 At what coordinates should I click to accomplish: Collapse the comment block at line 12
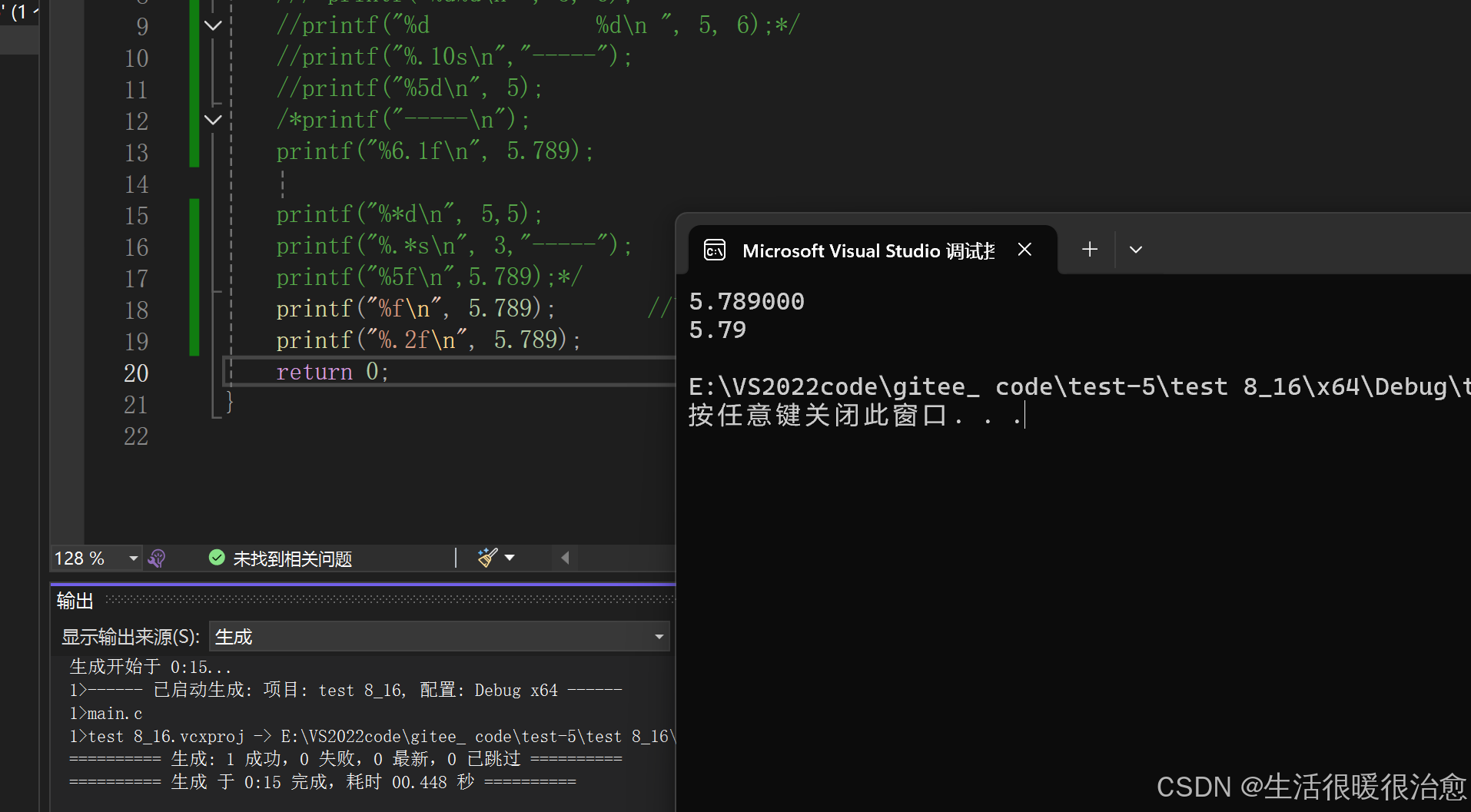click(x=213, y=120)
